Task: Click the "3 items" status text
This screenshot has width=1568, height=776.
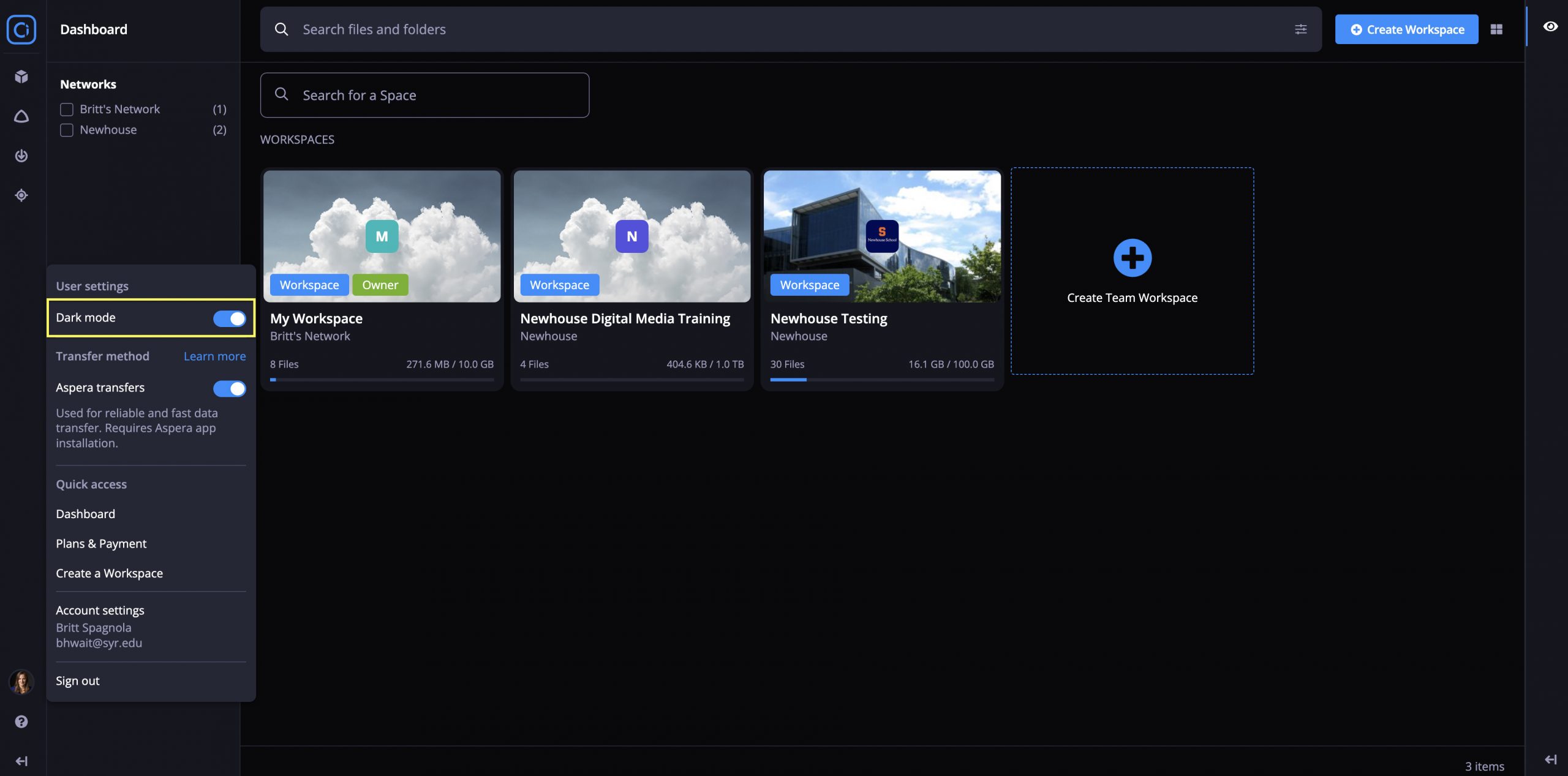Action: tap(1484, 766)
